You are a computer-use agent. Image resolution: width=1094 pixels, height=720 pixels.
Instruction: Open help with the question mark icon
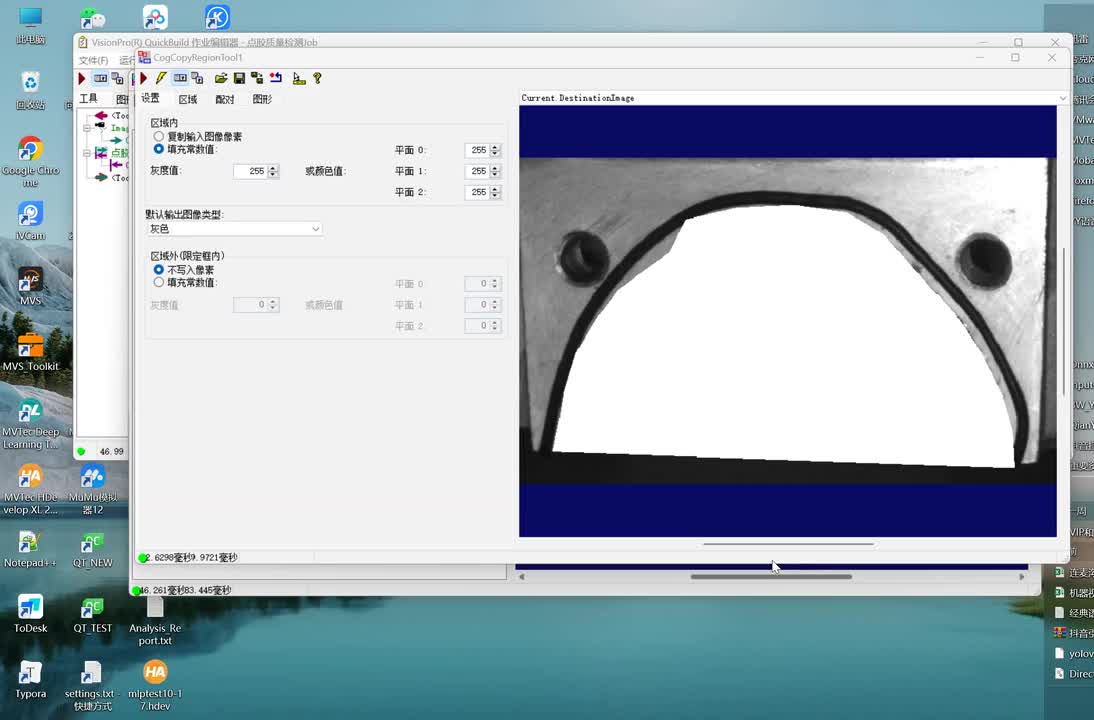tap(317, 78)
